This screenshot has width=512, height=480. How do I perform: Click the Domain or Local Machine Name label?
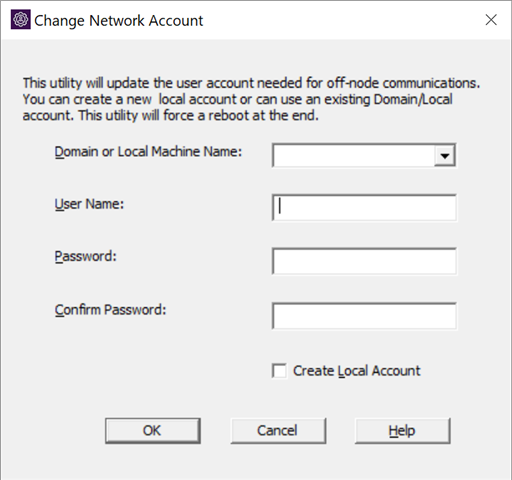tap(148, 152)
